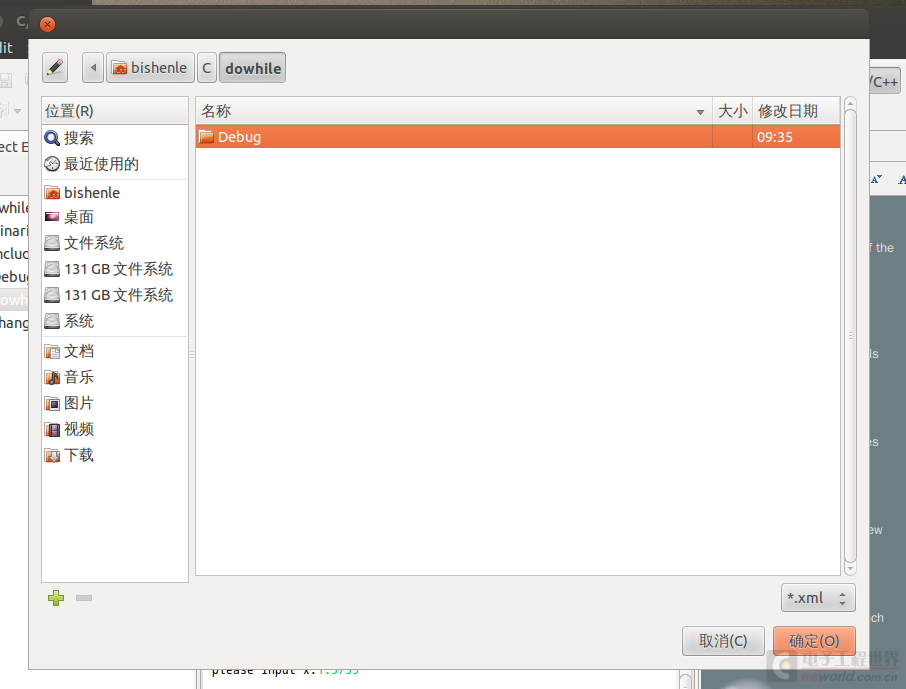Sort by Modified date (修改日期) column

point(796,111)
